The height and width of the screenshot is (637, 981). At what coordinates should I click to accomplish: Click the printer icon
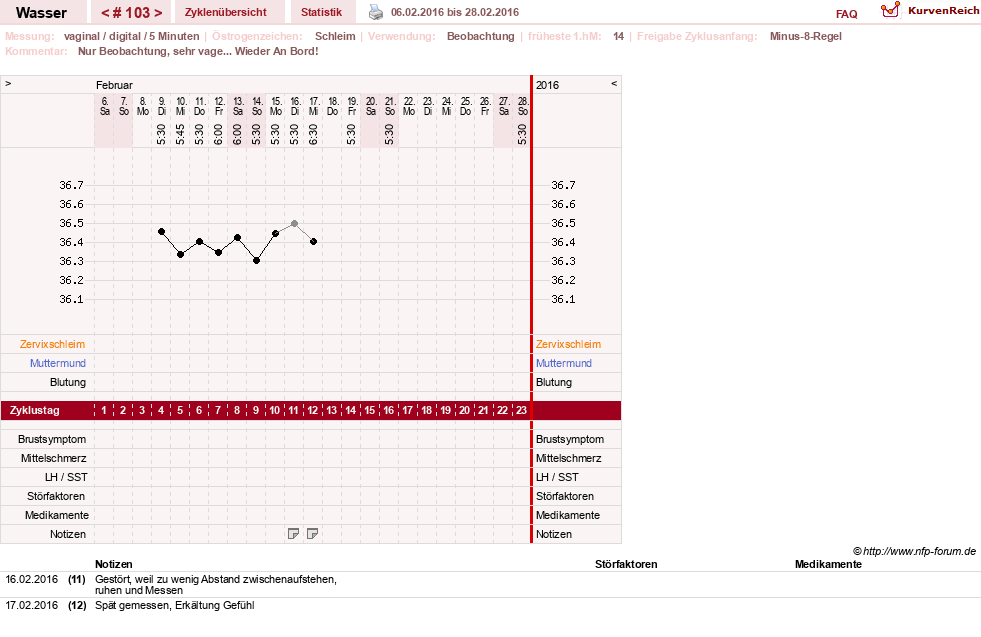[x=375, y=12]
